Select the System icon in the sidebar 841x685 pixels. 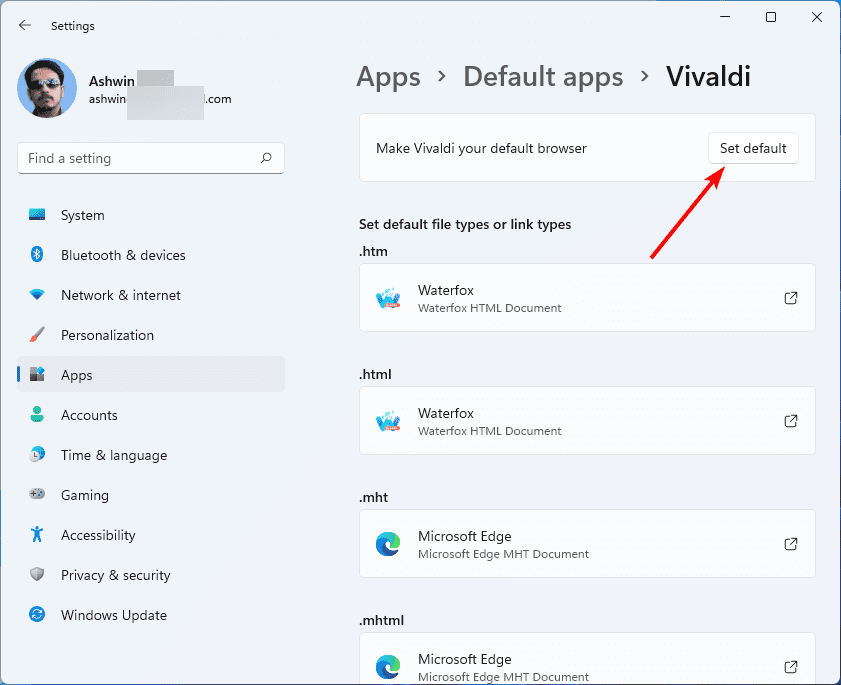(x=37, y=215)
